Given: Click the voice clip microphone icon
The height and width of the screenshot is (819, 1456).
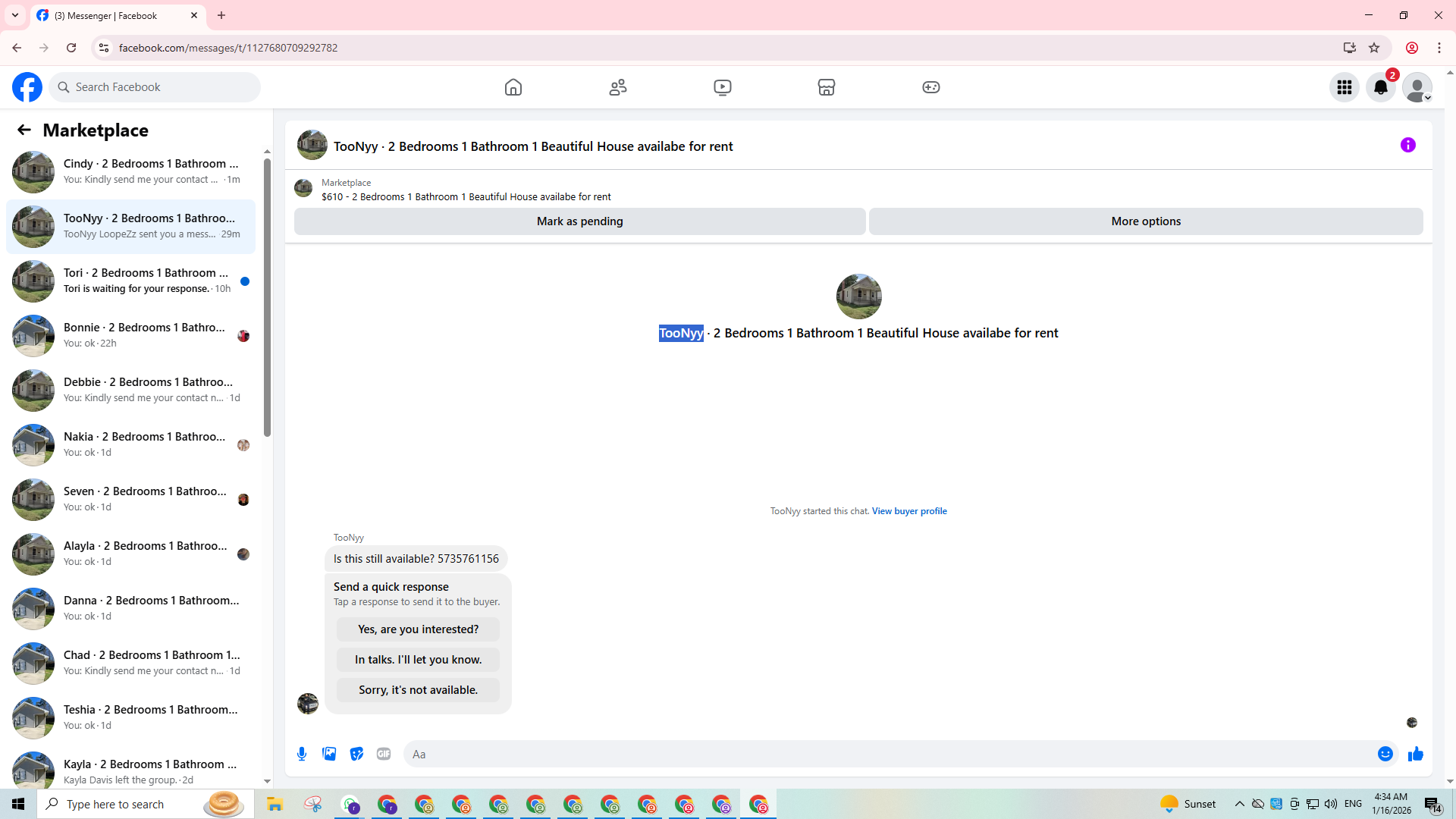Looking at the screenshot, I should (302, 754).
